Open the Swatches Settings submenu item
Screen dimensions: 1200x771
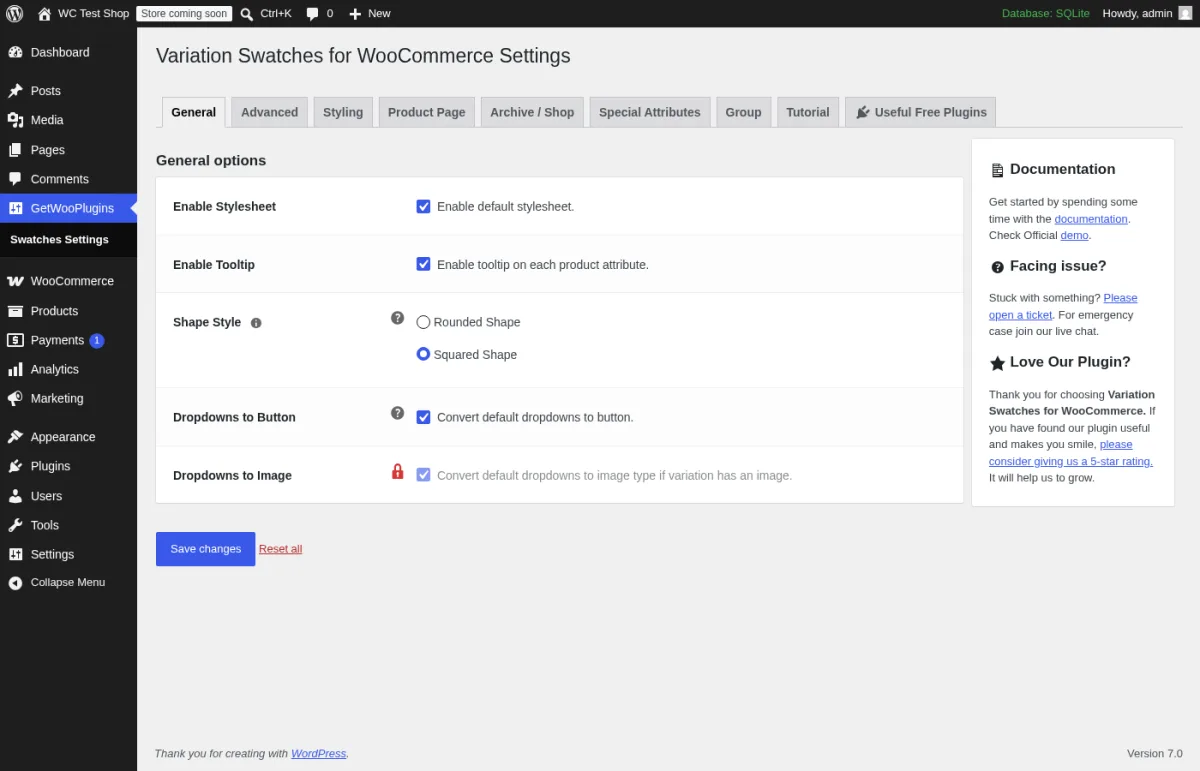click(59, 240)
